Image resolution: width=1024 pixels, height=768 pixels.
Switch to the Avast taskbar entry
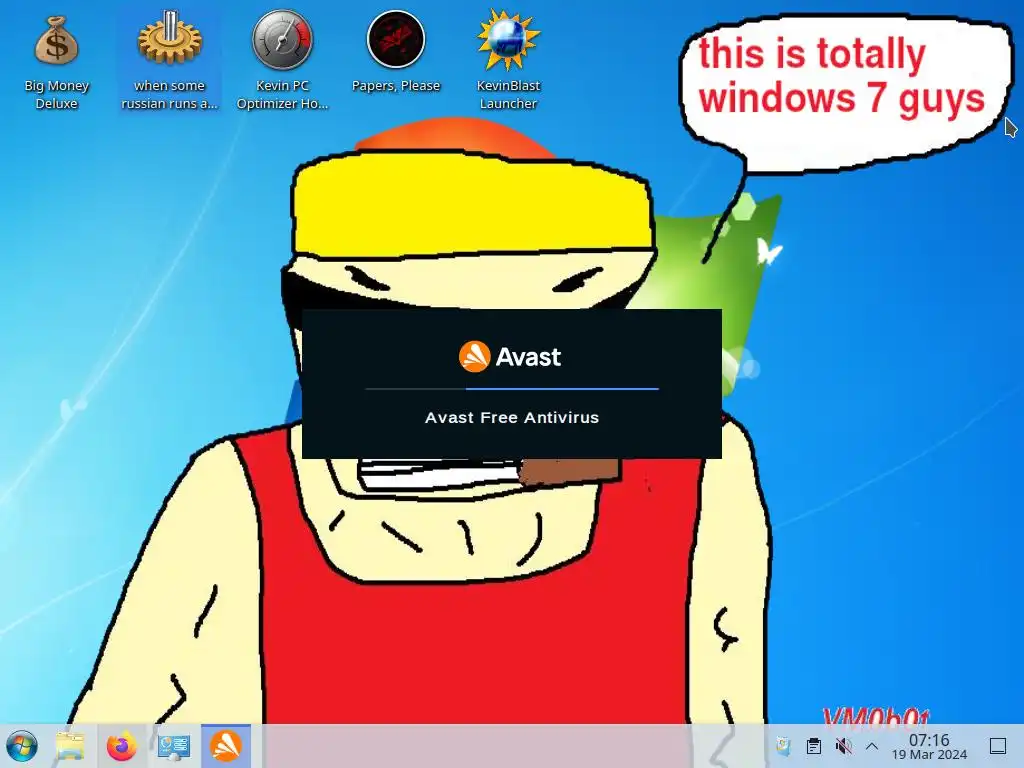(225, 746)
